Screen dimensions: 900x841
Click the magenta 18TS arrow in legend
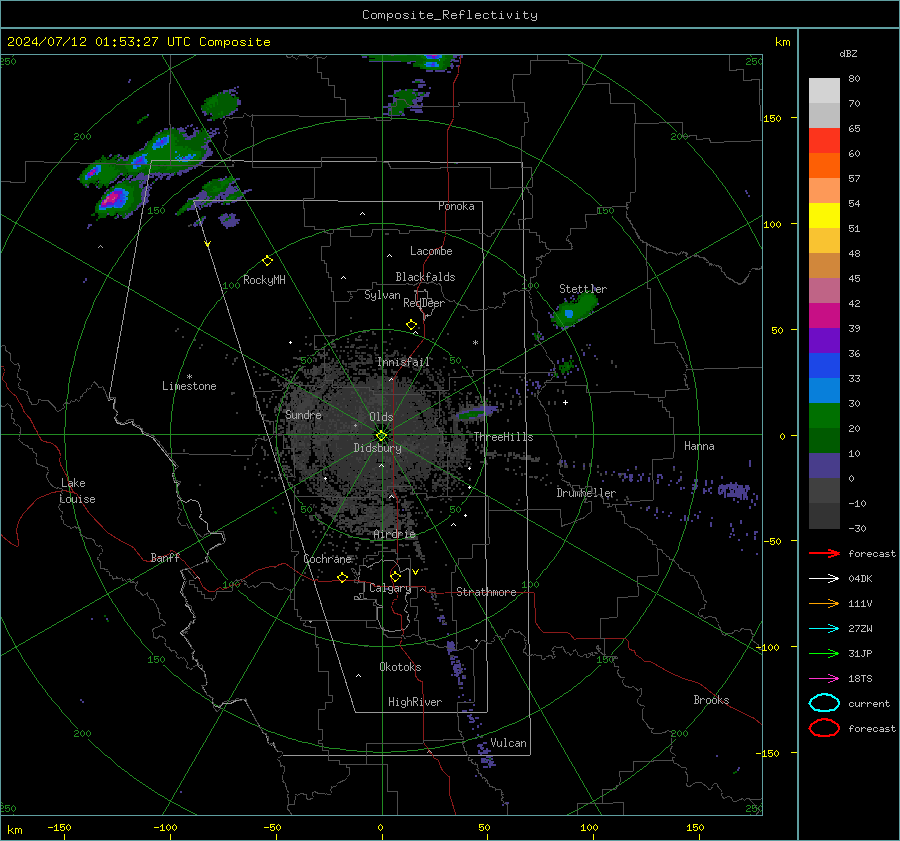(824, 679)
